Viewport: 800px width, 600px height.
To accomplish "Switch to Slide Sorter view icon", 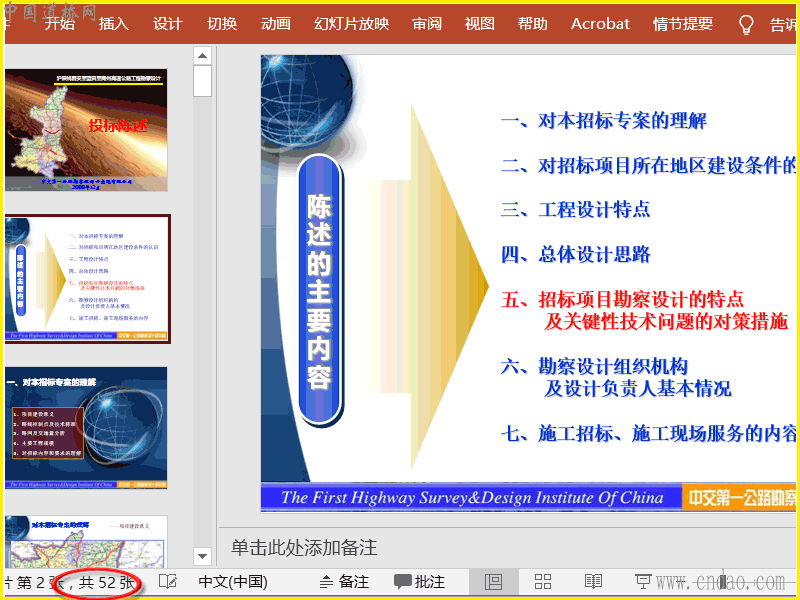I will coord(543,582).
